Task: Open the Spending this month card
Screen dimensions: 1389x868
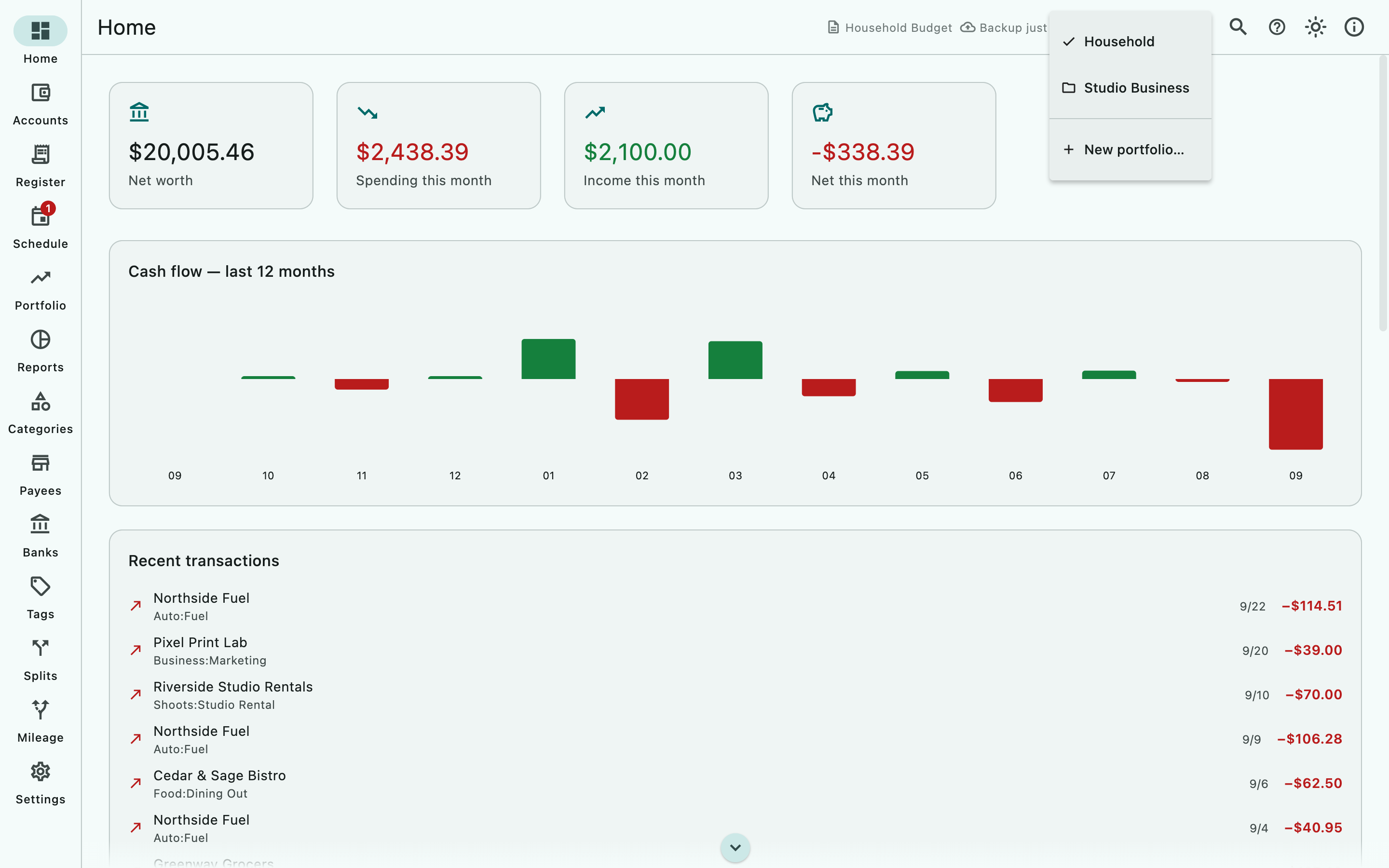Action: click(x=438, y=146)
